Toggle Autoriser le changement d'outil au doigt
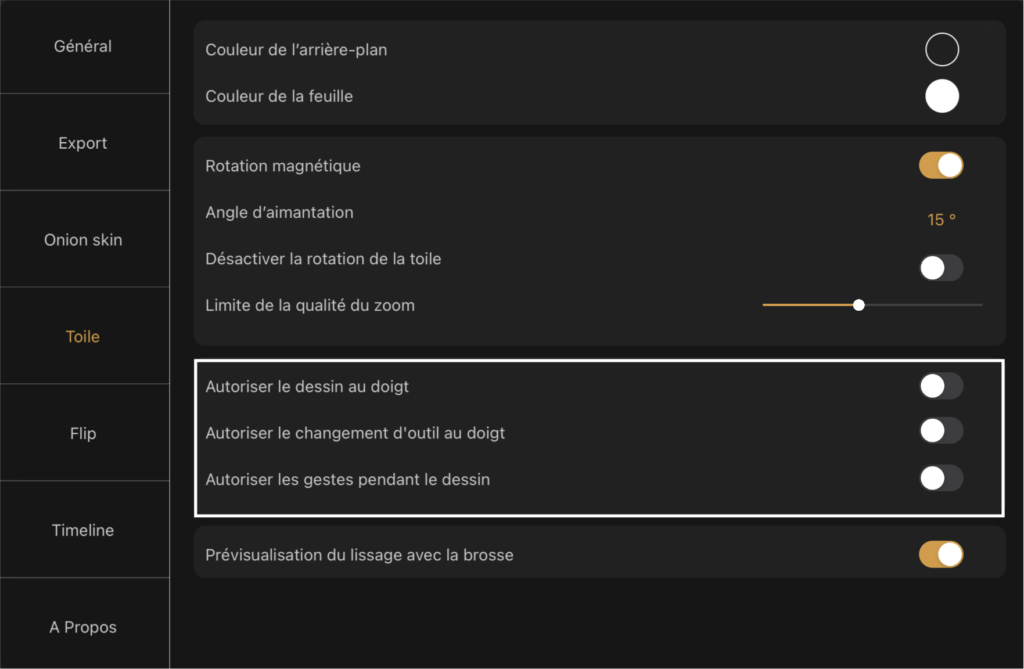Screen dimensions: 1024x669 click(x=941, y=431)
